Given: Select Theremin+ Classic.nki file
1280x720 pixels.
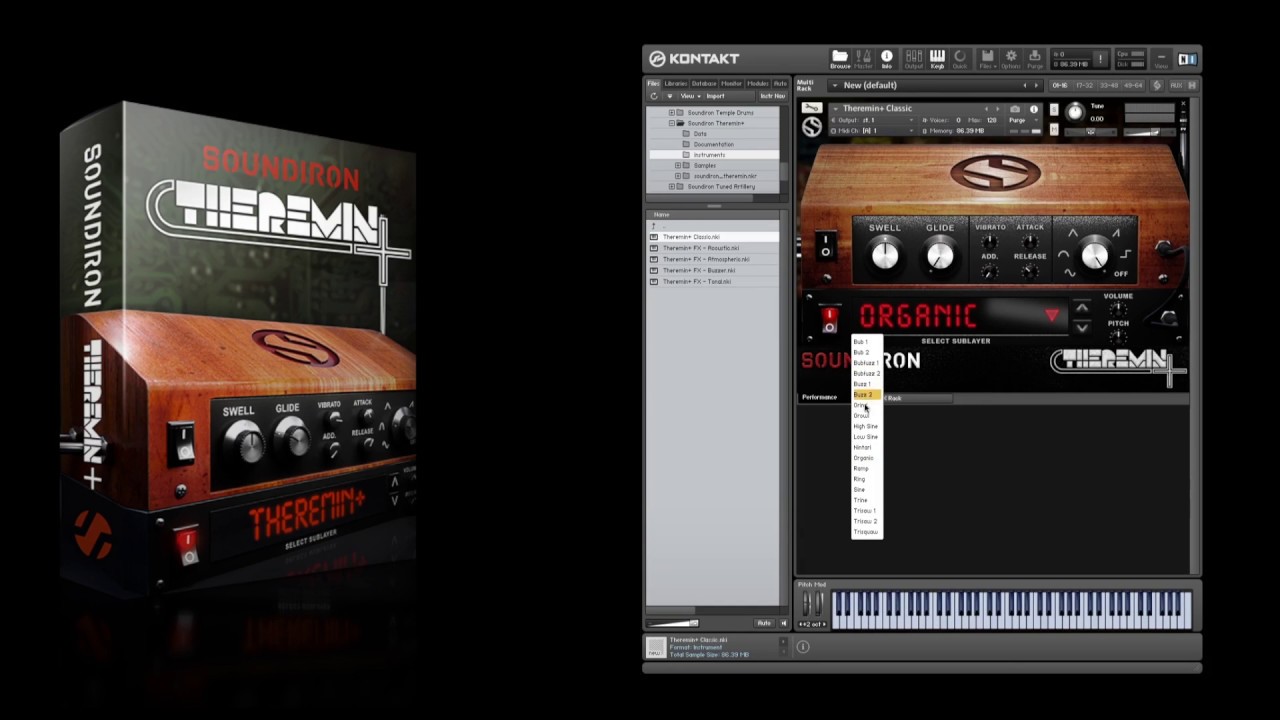Looking at the screenshot, I should 713,237.
